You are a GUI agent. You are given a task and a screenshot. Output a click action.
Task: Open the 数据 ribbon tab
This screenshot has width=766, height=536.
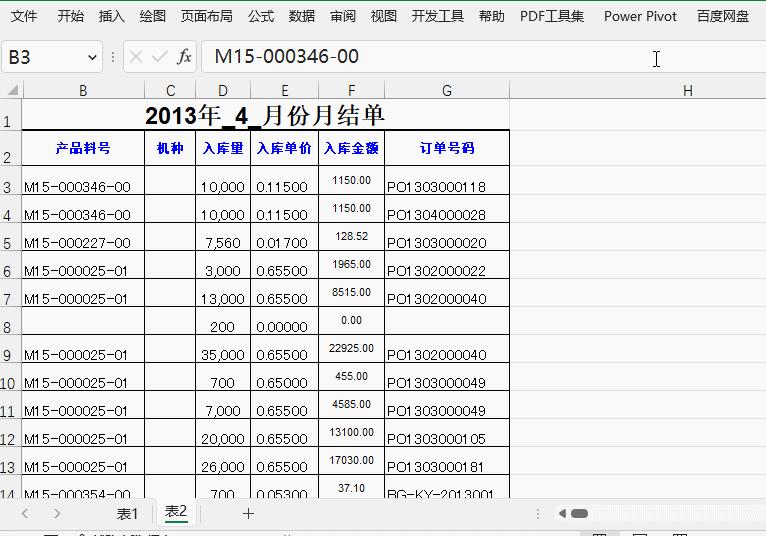coord(302,16)
